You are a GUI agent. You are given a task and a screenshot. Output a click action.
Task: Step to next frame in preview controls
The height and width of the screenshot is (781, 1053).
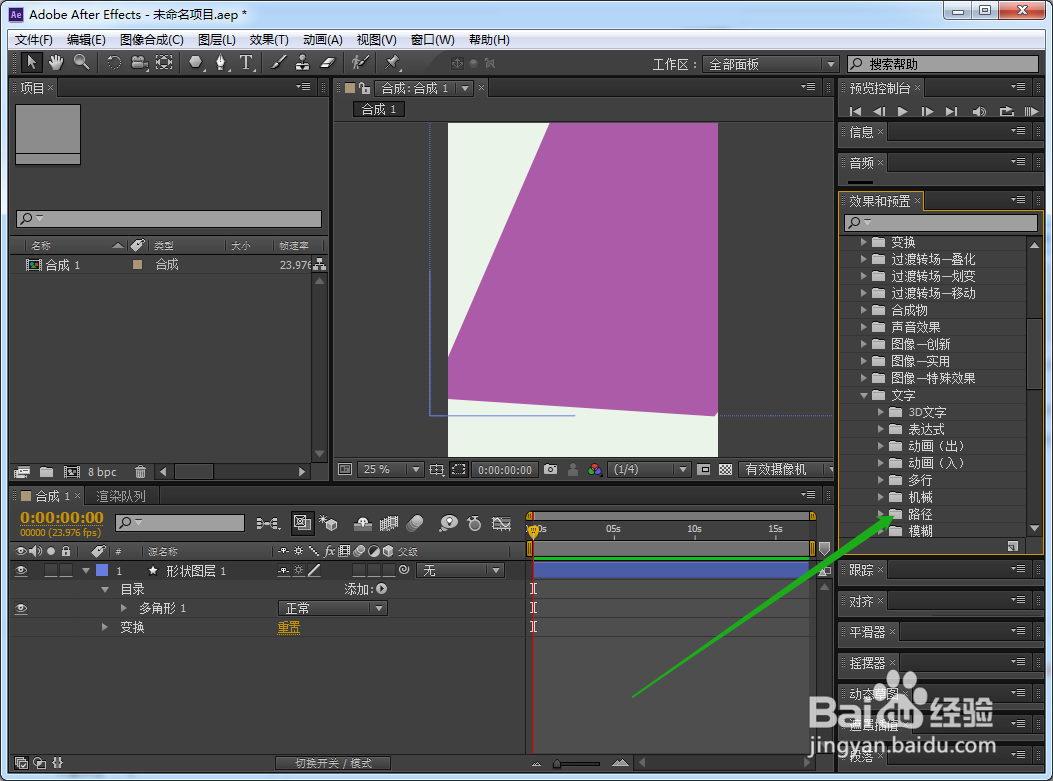click(x=927, y=111)
